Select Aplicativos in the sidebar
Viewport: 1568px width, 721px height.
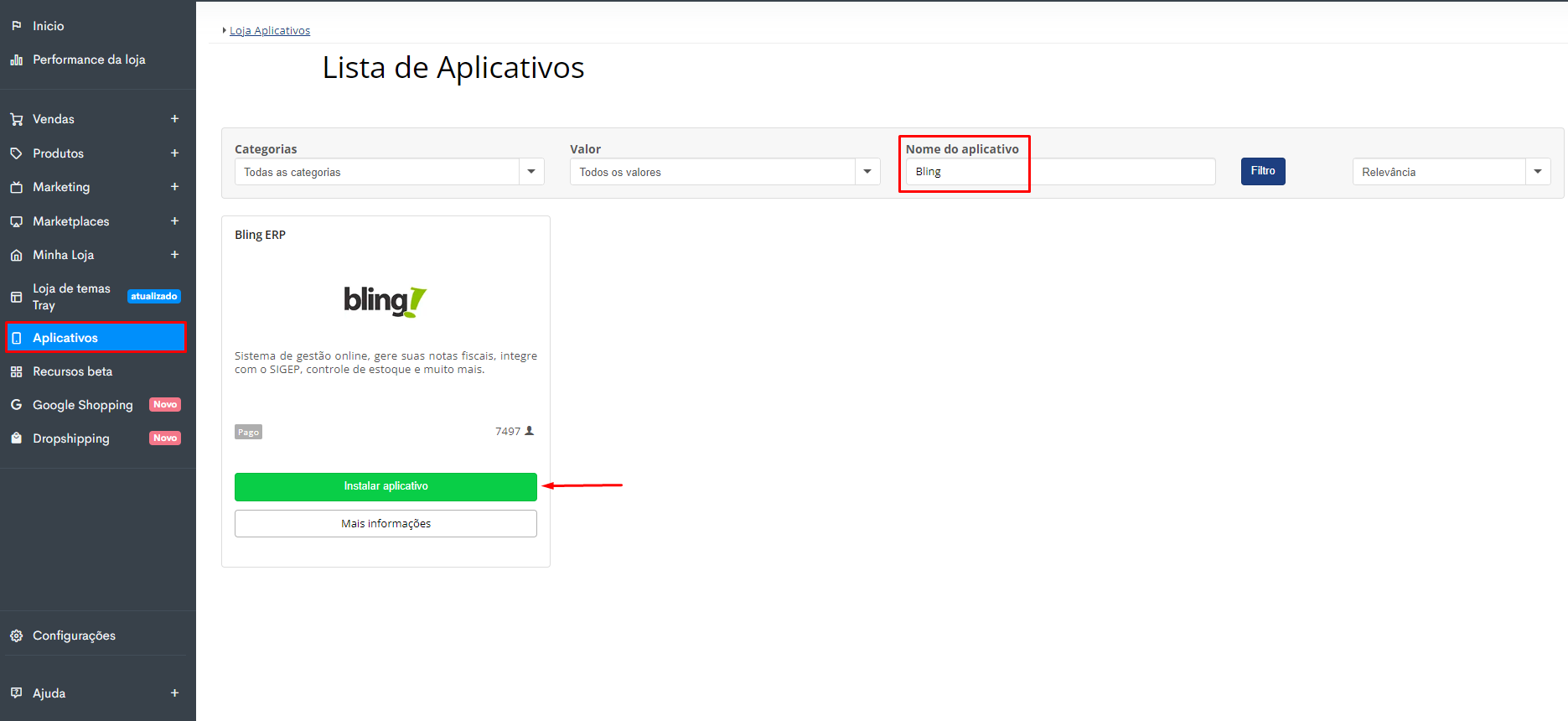(x=96, y=338)
